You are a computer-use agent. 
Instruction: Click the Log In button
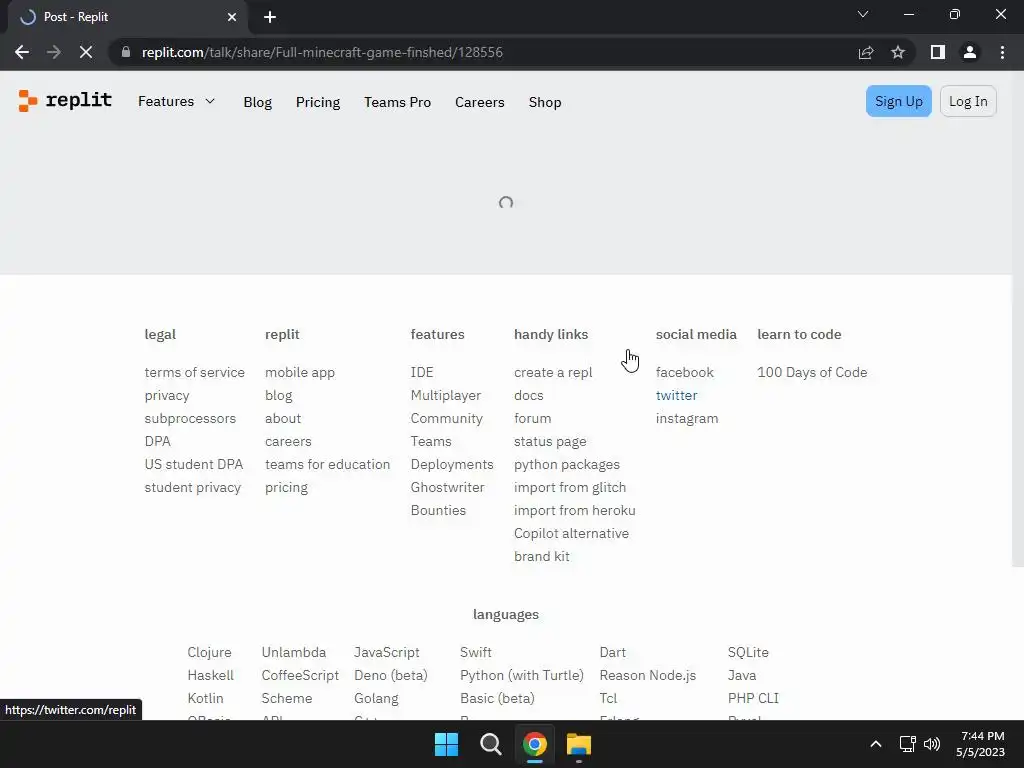tap(968, 101)
